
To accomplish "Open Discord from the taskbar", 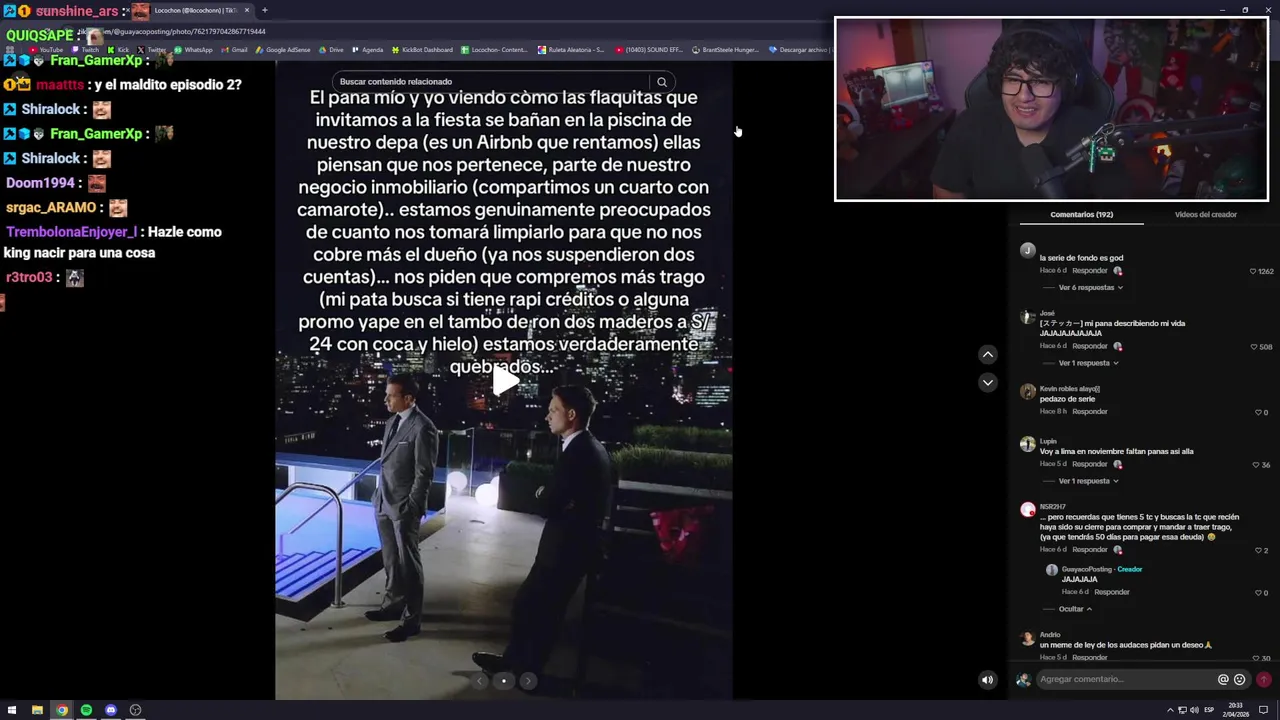I will [x=111, y=710].
